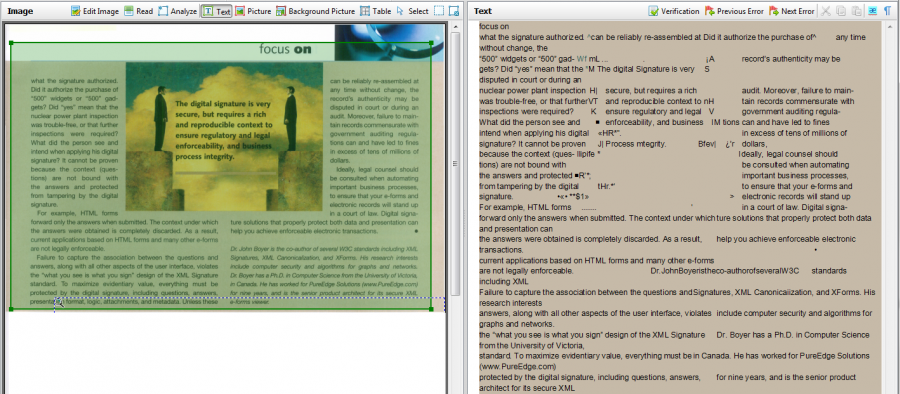The width and height of the screenshot is (900, 394).
Task: Click the text 'important business processes,' in Text pane
Action: click(x=794, y=176)
